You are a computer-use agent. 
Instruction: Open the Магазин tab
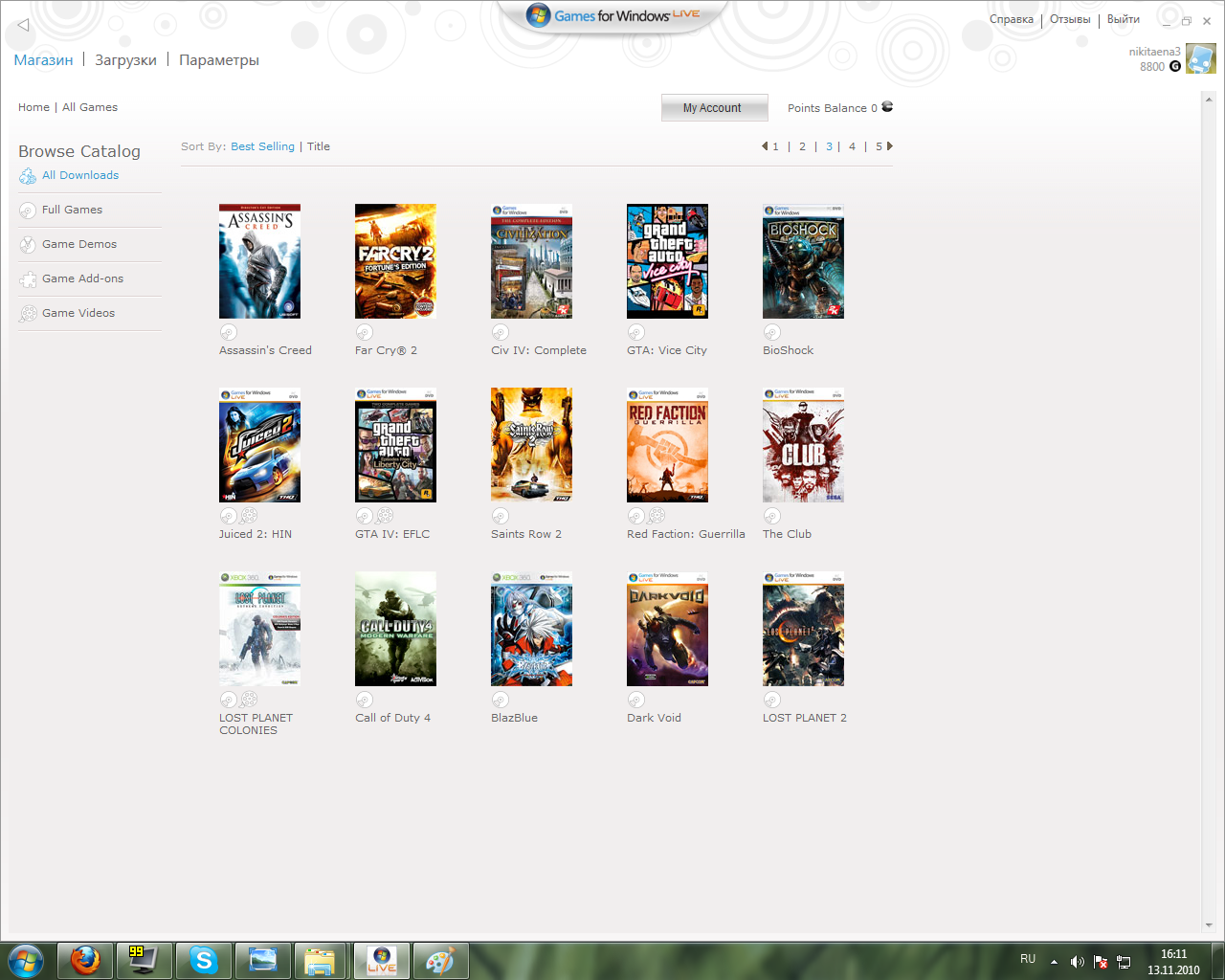click(x=43, y=60)
